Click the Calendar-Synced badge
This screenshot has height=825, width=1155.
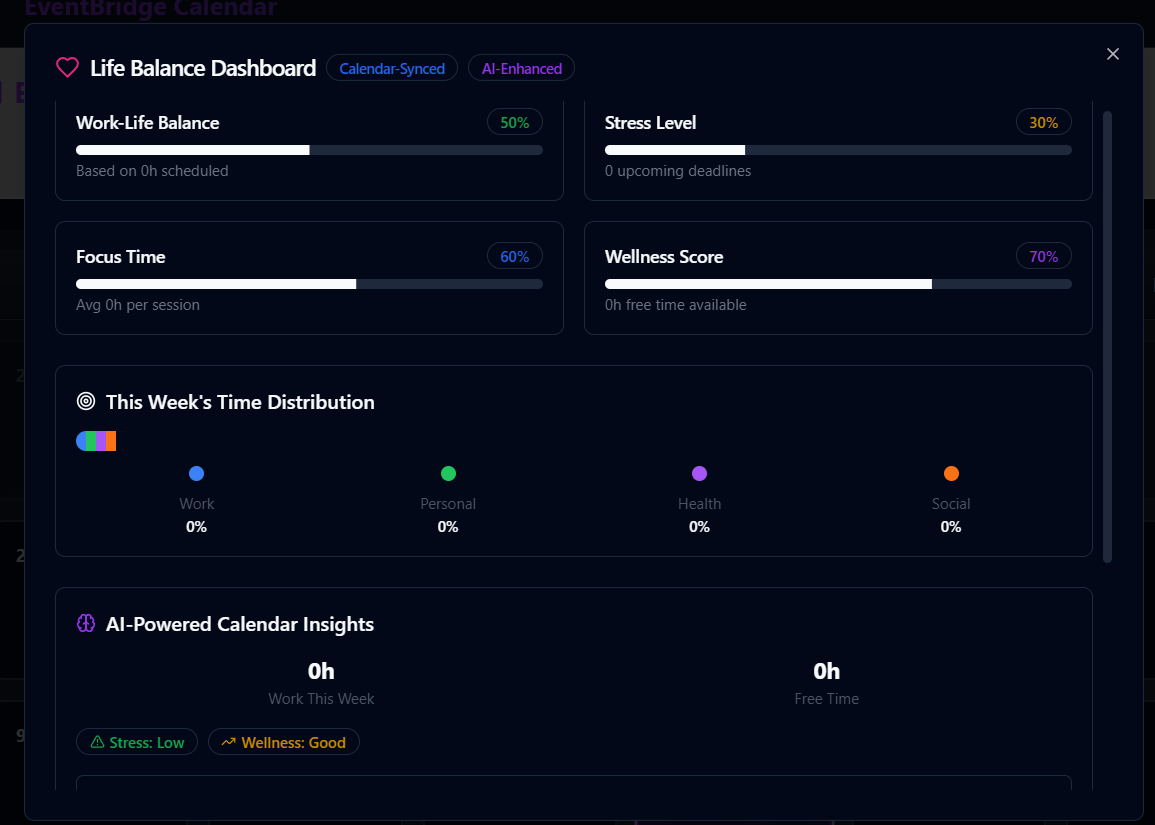tap(392, 69)
